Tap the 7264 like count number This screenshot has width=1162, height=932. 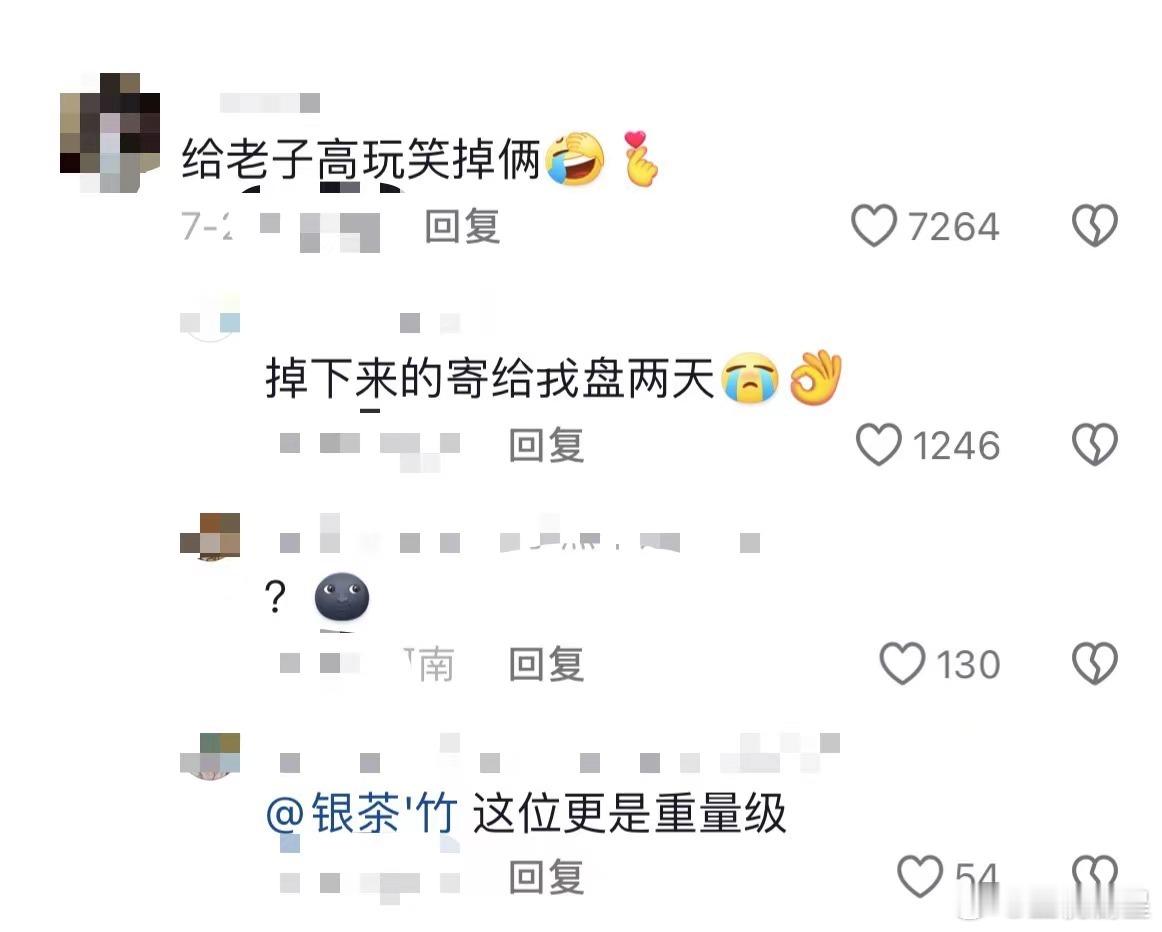(x=953, y=227)
